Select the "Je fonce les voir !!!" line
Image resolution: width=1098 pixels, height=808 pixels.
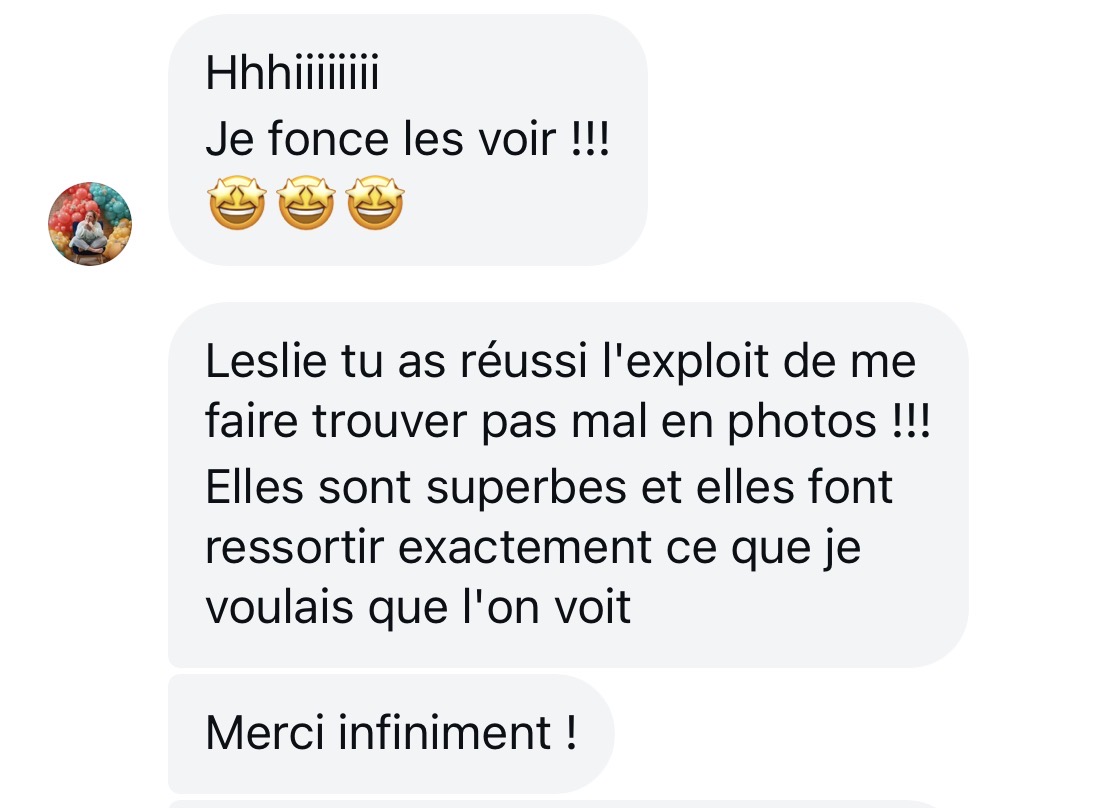click(408, 139)
